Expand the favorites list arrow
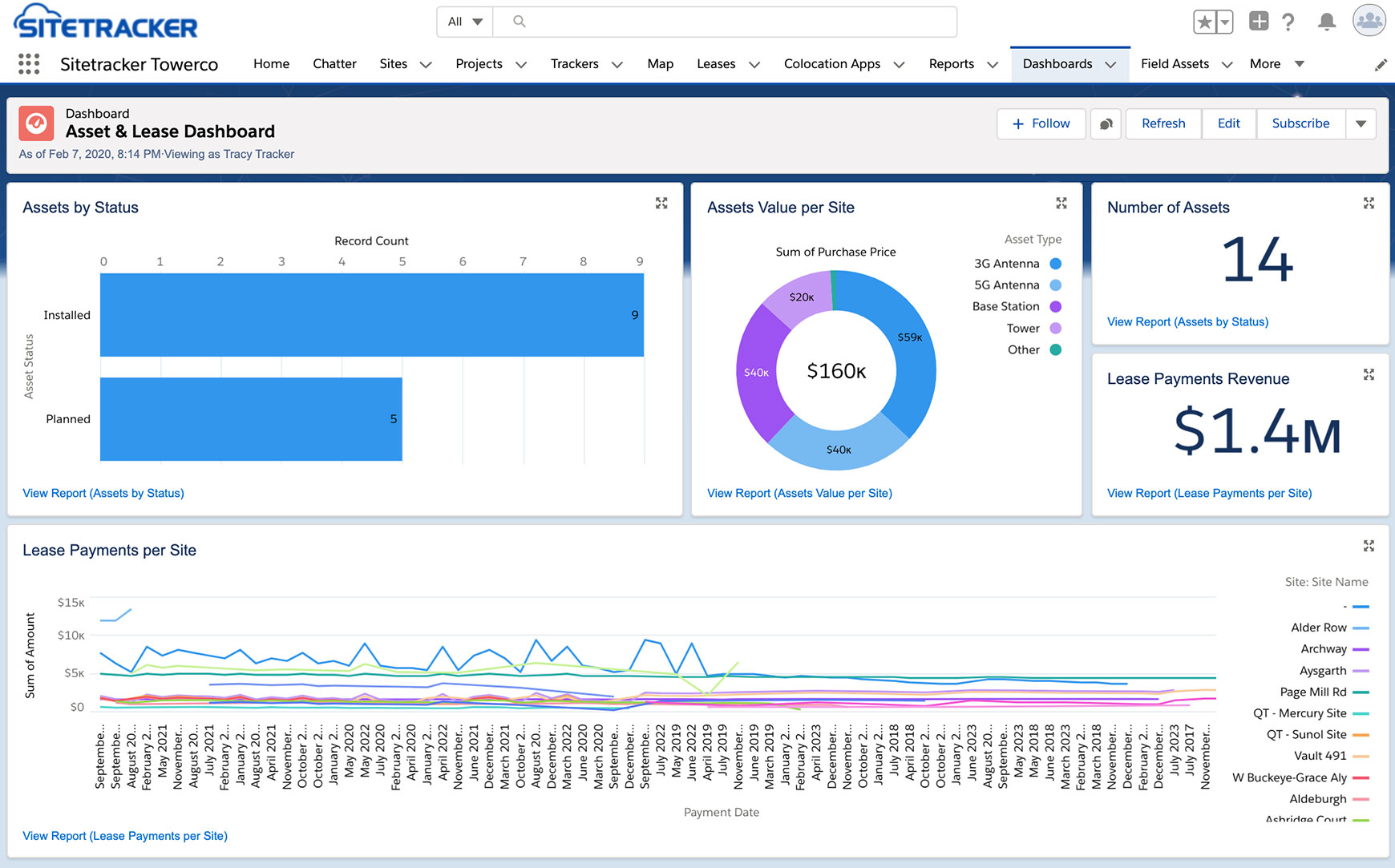 point(1225,22)
